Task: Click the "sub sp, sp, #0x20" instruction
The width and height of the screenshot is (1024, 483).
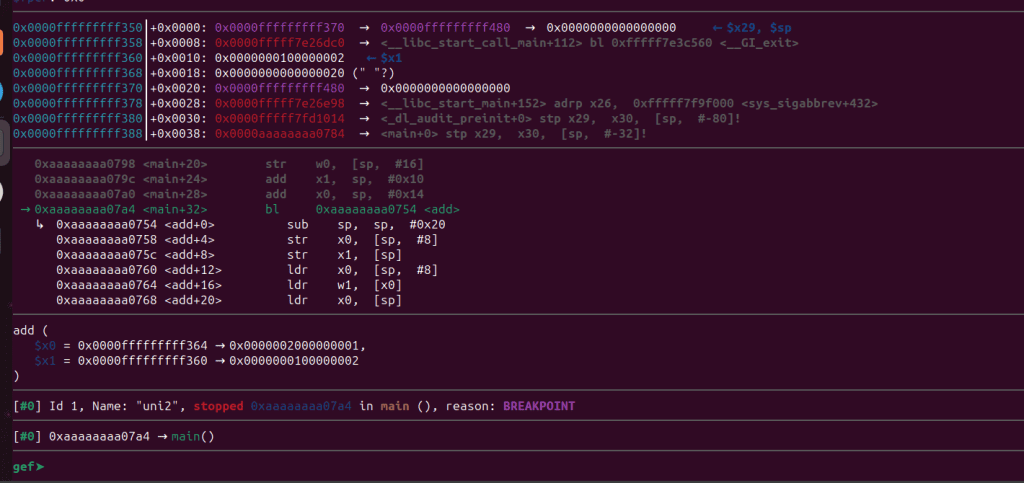Action: [x=366, y=225]
